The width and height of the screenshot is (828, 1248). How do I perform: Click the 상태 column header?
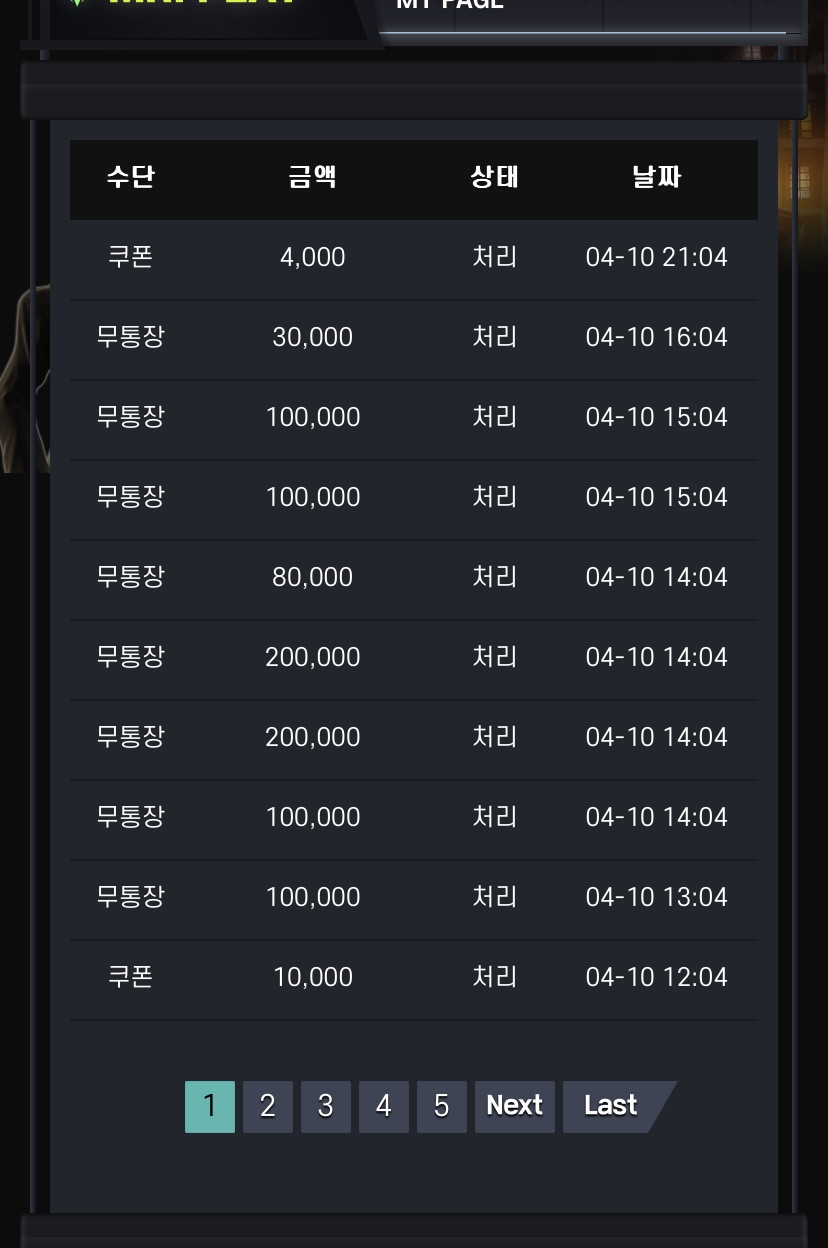pos(494,178)
